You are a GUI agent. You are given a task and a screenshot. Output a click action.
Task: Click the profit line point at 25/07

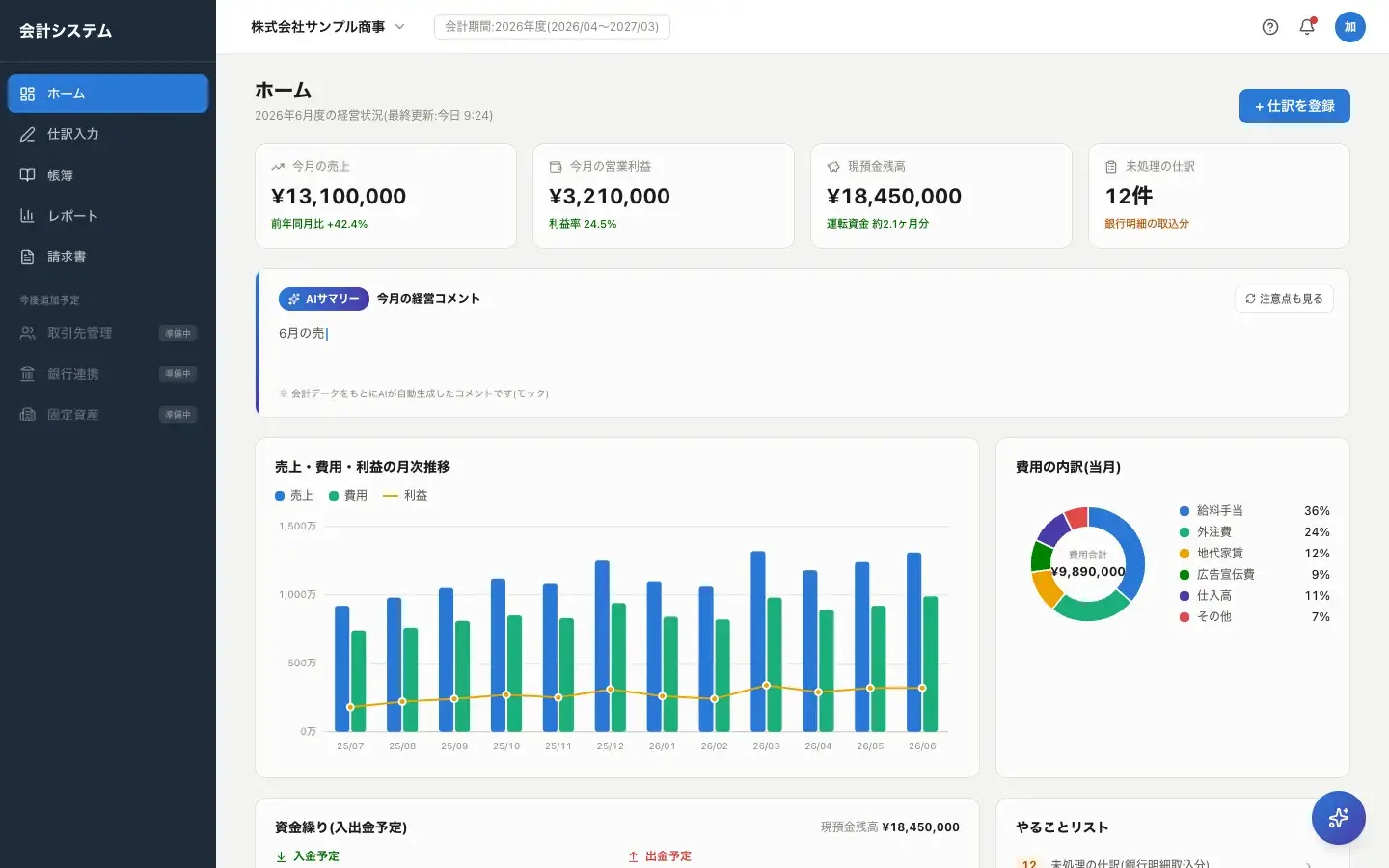(350, 707)
